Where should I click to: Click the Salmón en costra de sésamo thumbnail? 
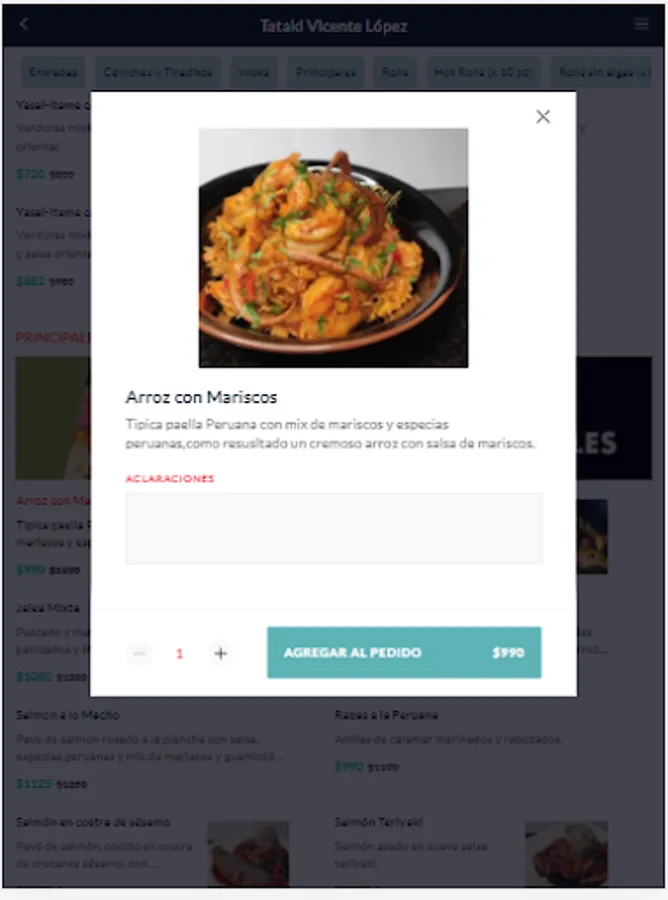[248, 854]
